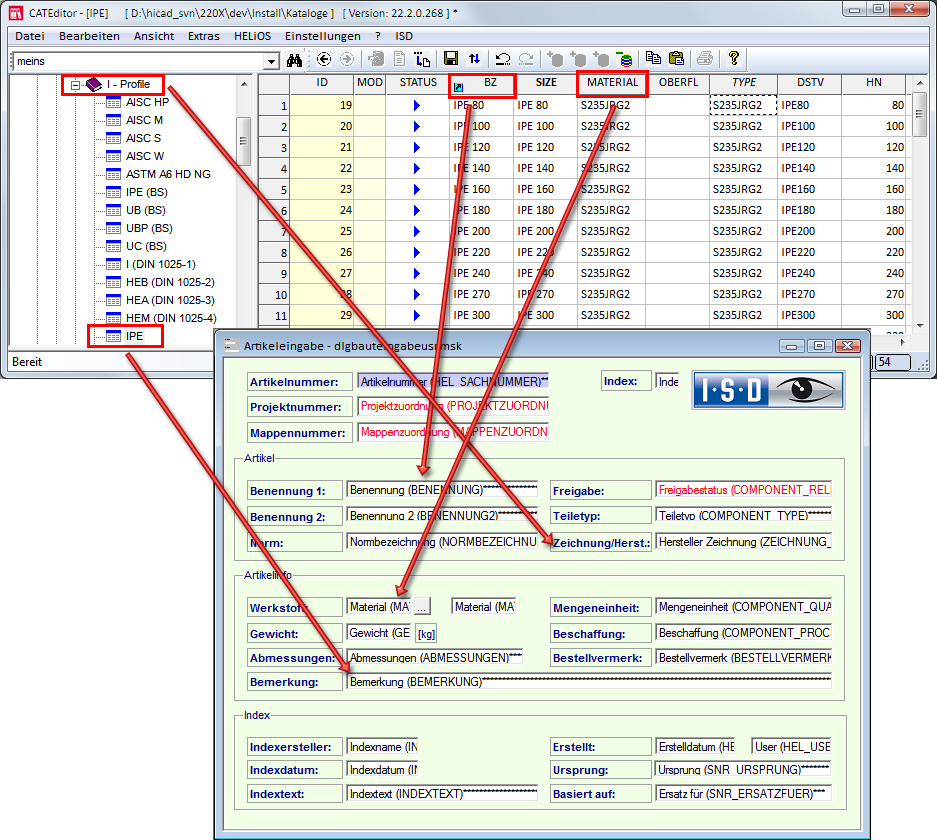Screen dimensions: 937x840
Task: Click the Artikelnummer input field
Action: point(453,381)
